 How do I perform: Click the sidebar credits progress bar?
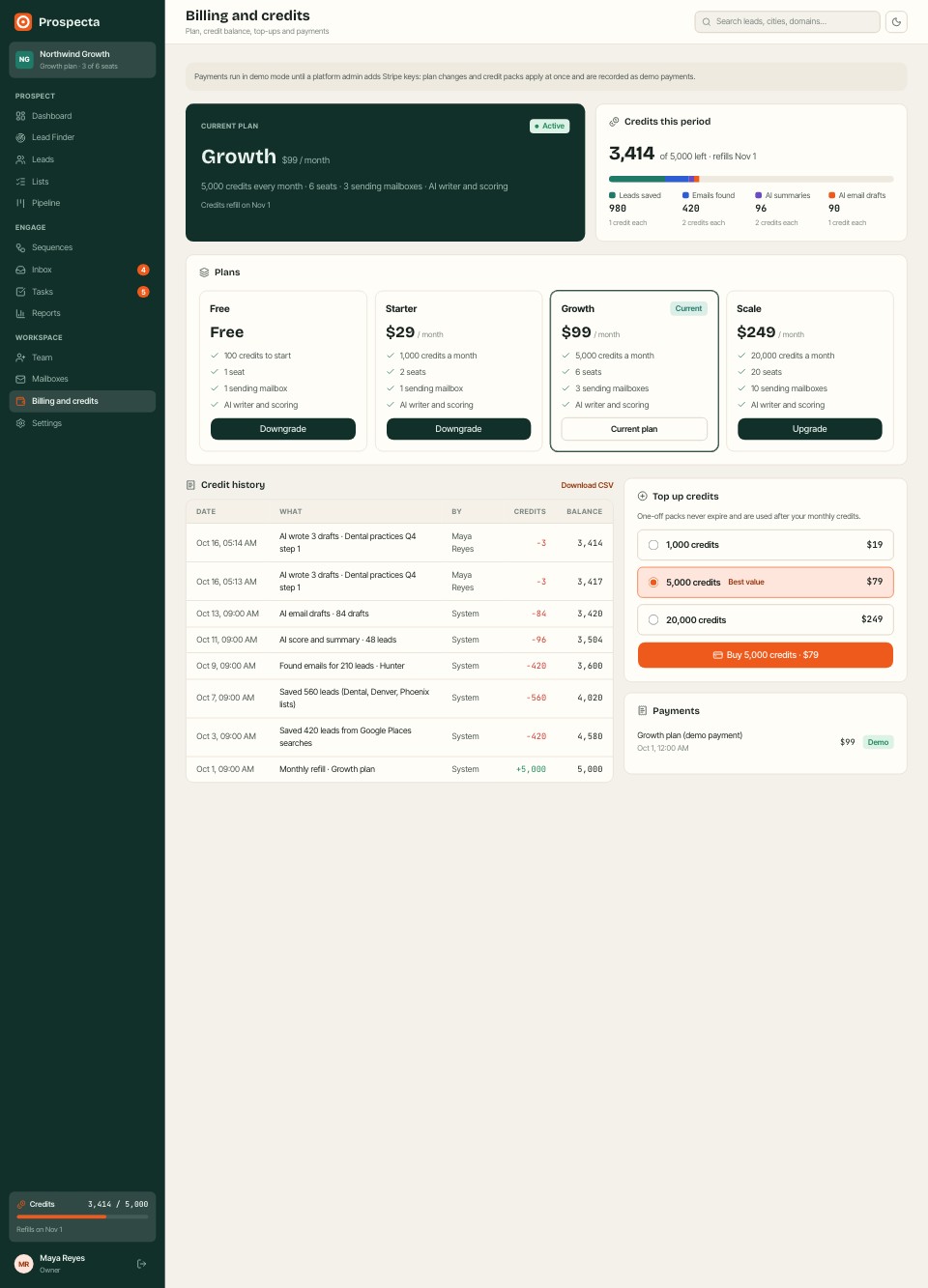pos(82,1216)
